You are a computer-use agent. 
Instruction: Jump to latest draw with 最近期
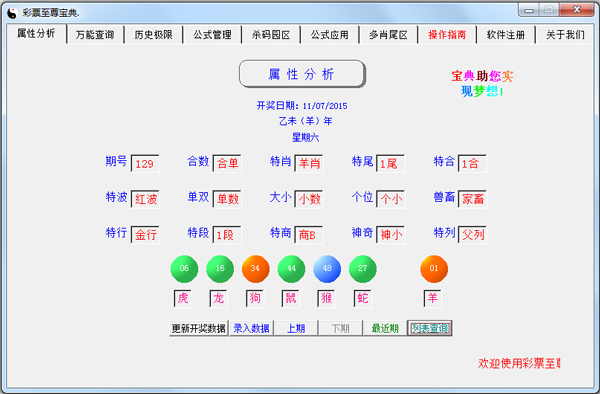point(385,328)
